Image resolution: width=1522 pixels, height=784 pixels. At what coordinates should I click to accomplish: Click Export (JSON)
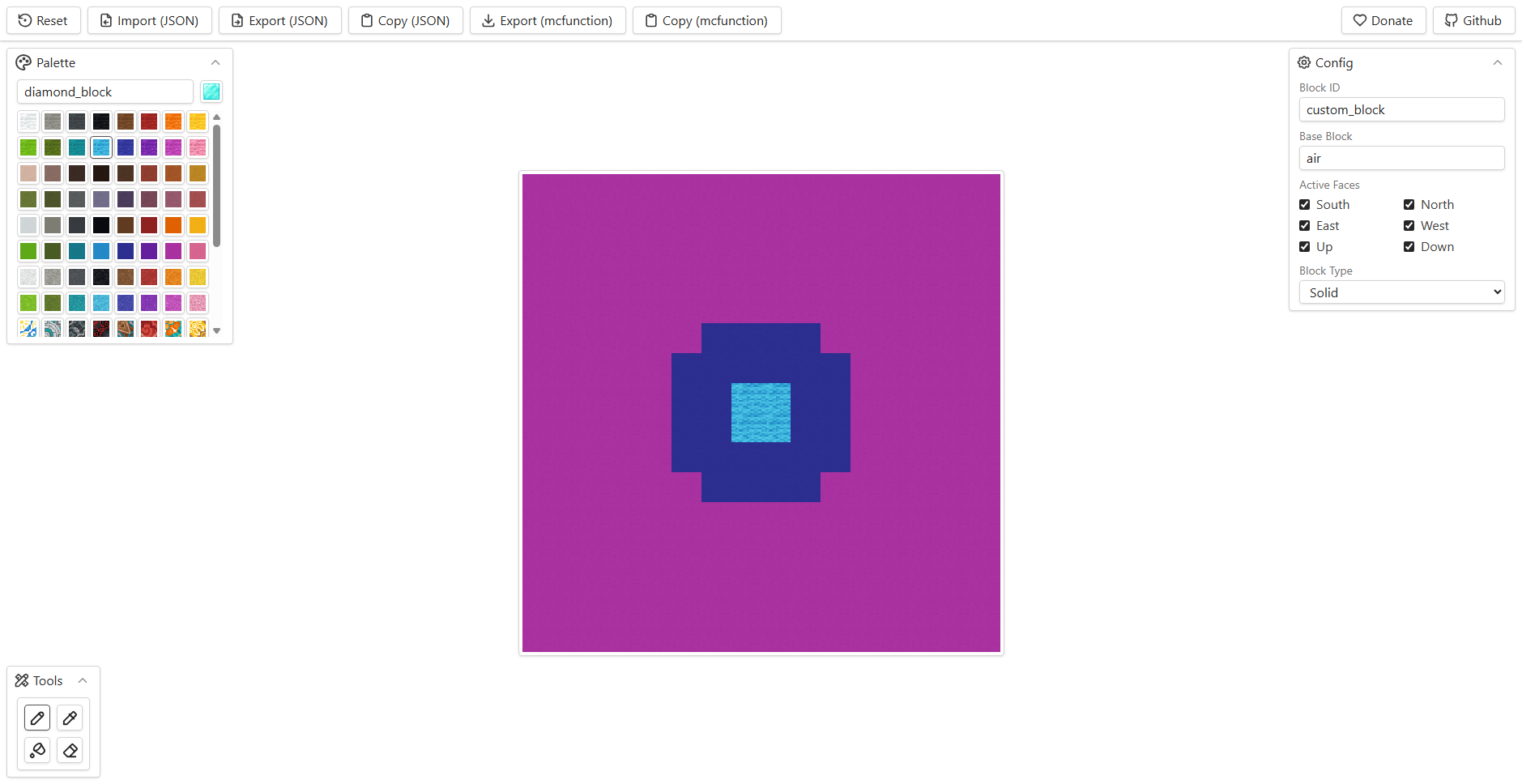coord(280,20)
